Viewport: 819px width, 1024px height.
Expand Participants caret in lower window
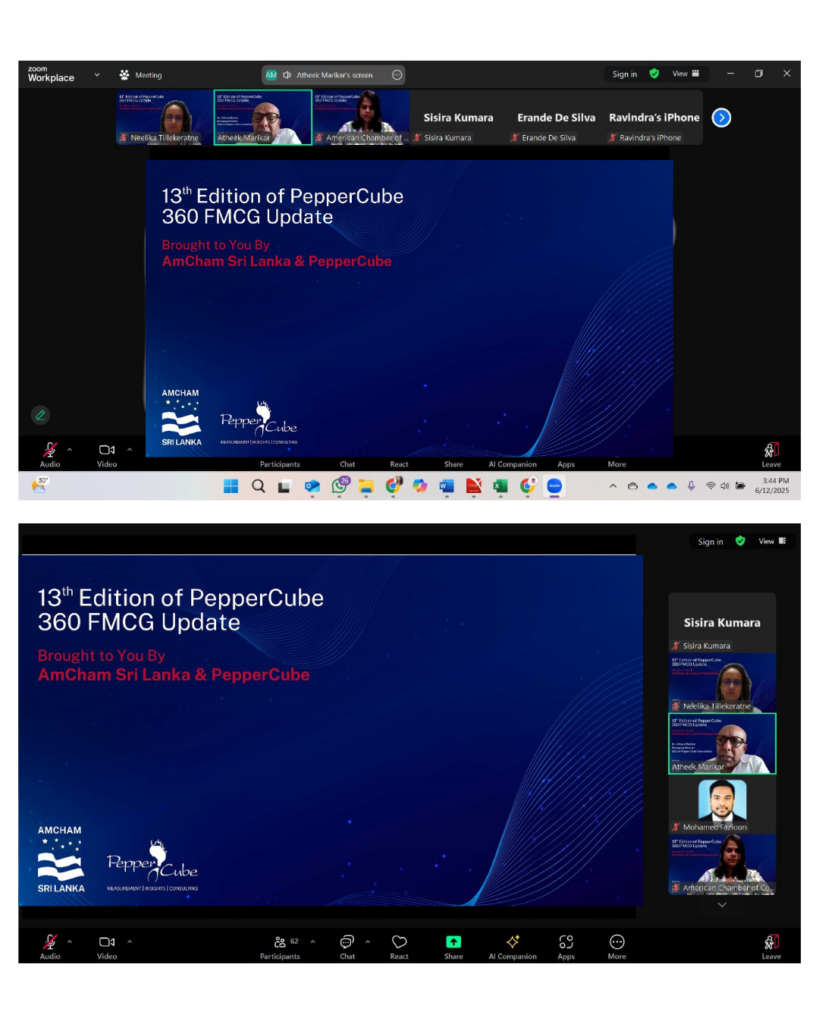(x=312, y=941)
